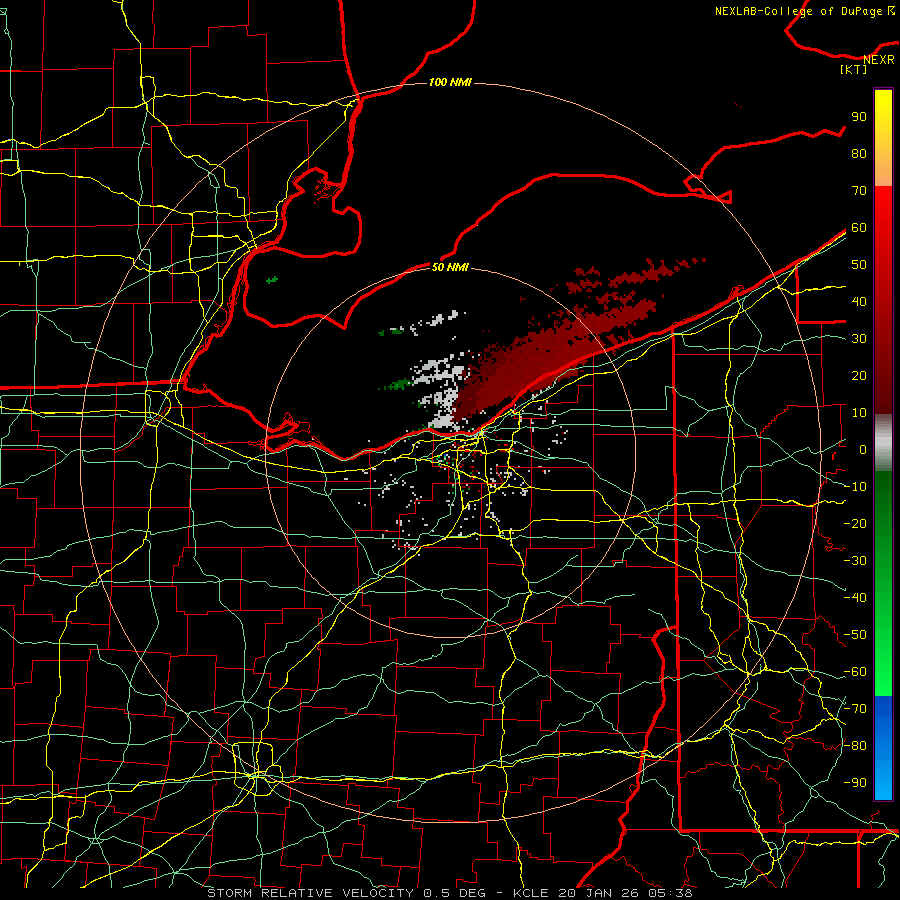This screenshot has width=900, height=900.
Task: Click the NEXLAB-College of DuPage credit text
Action: [800, 11]
